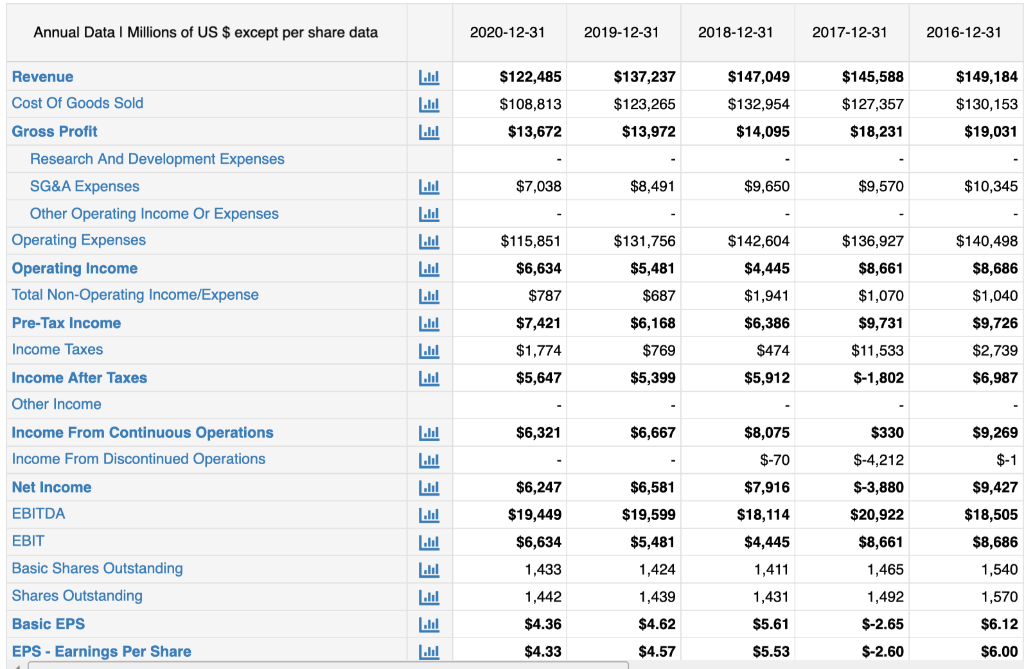Open the Income Taxes chart icon
1024x669 pixels.
pos(429,350)
